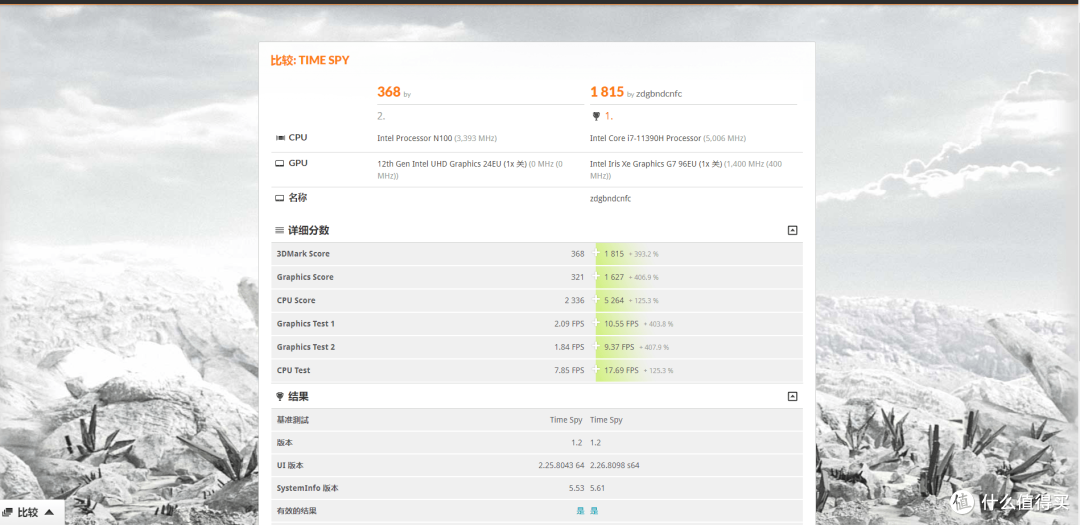
Task: Click the SystemInfo 版本 row label
Action: (307, 488)
